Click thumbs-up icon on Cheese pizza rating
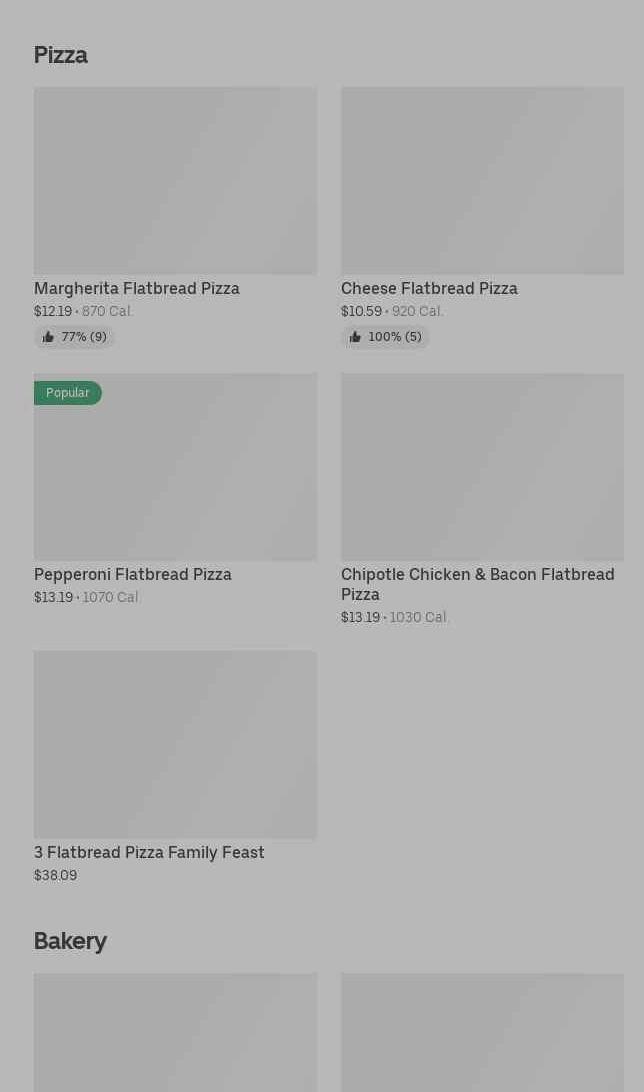The image size is (644, 1092). coord(355,338)
